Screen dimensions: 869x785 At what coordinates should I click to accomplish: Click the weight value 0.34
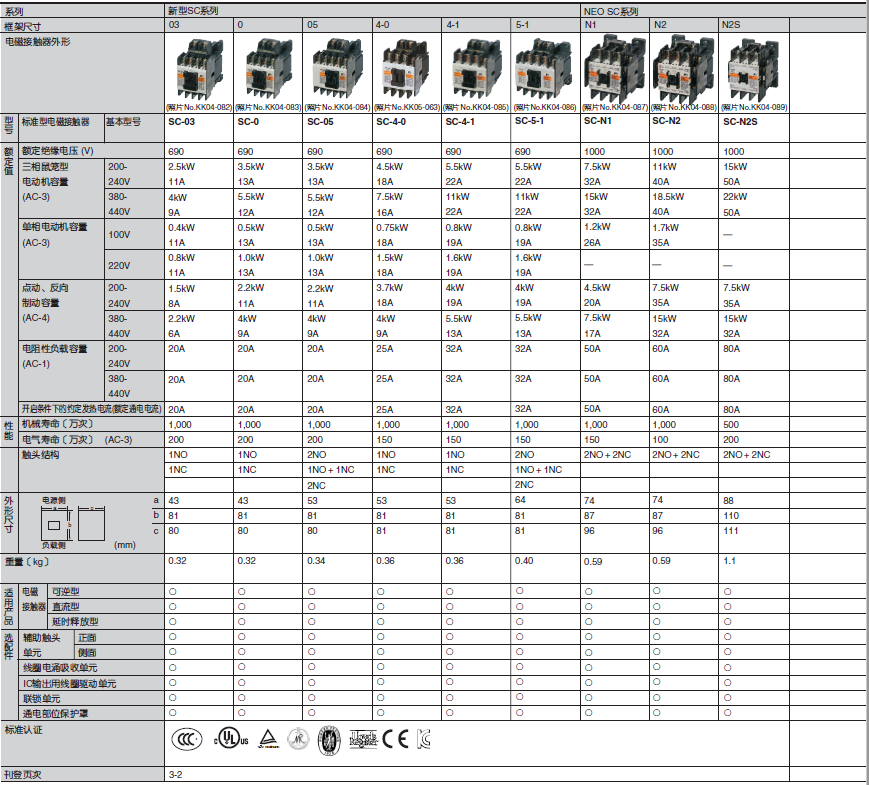coord(316,561)
